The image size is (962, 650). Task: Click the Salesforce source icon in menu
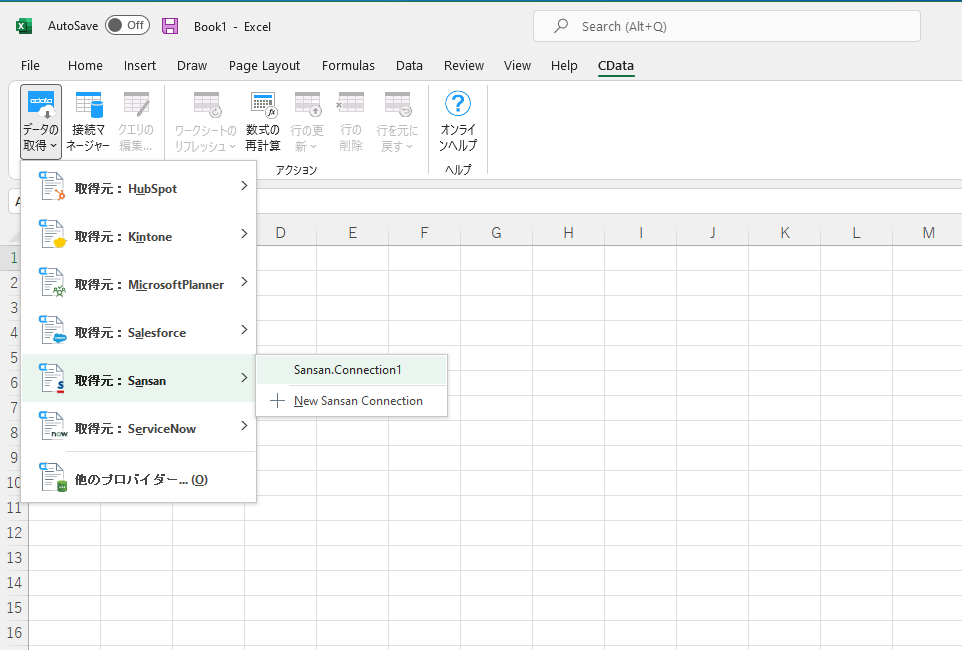point(52,332)
